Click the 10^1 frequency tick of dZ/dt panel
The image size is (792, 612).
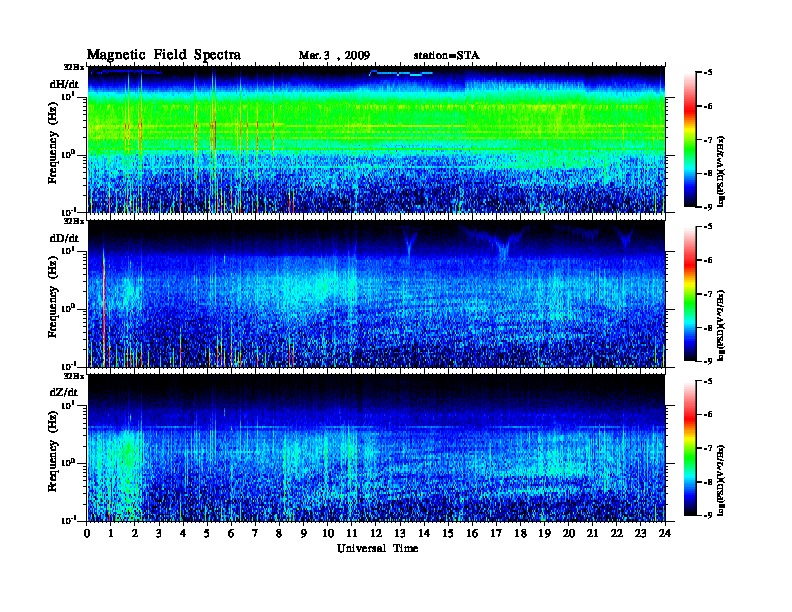click(x=69, y=404)
